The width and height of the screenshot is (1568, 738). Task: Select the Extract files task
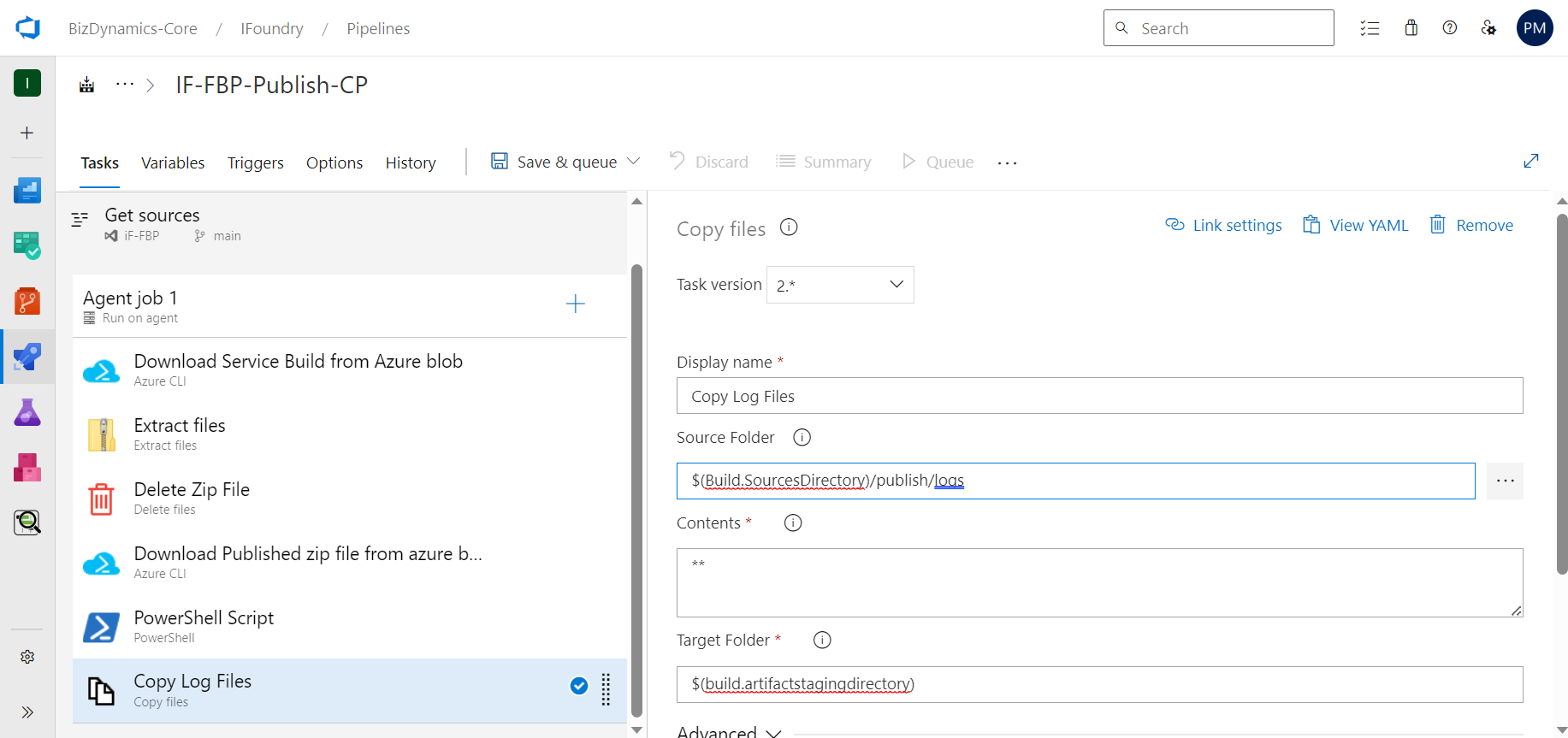point(350,434)
